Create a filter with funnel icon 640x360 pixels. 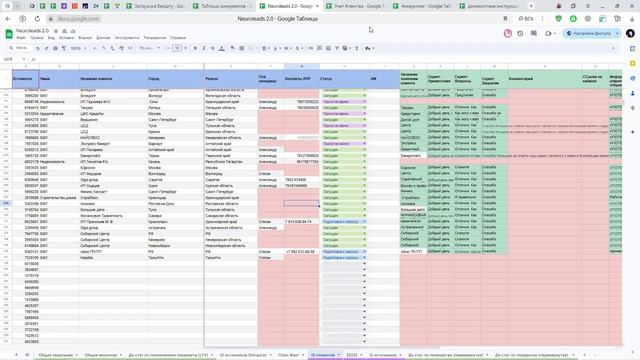tap(337, 48)
